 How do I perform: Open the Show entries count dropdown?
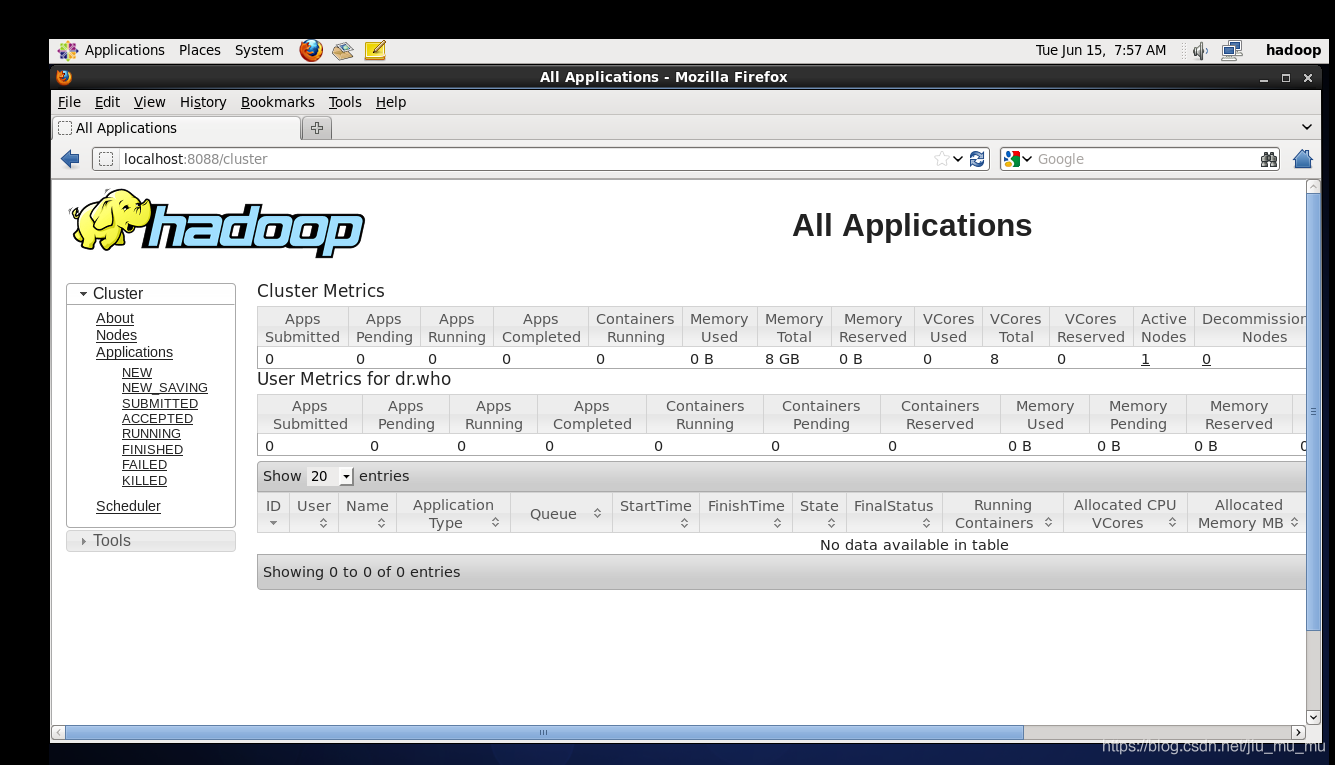pyautogui.click(x=330, y=476)
